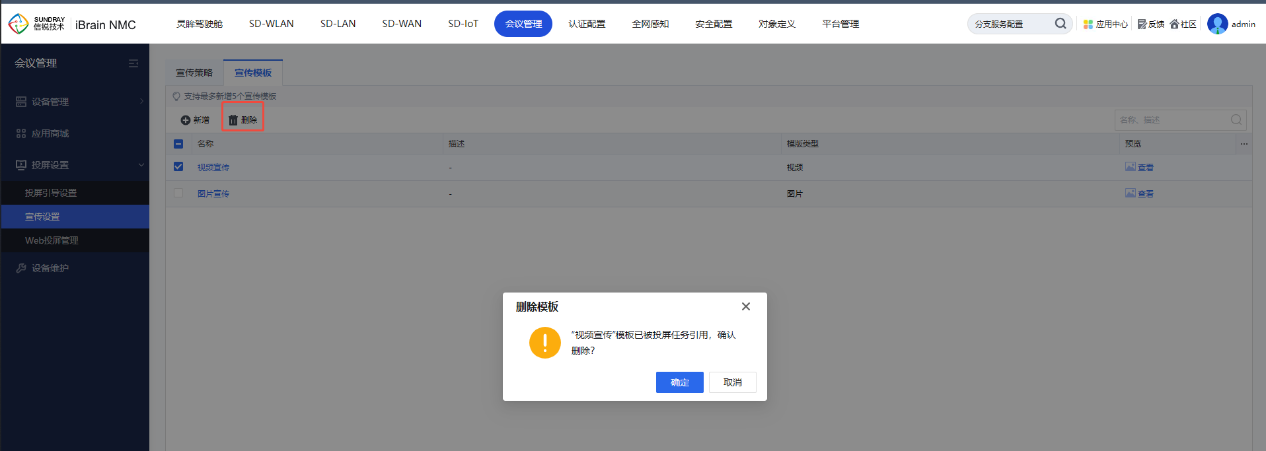Click the table column settings ellipsis
Viewport: 1266px width, 451px height.
pyautogui.click(x=1244, y=144)
